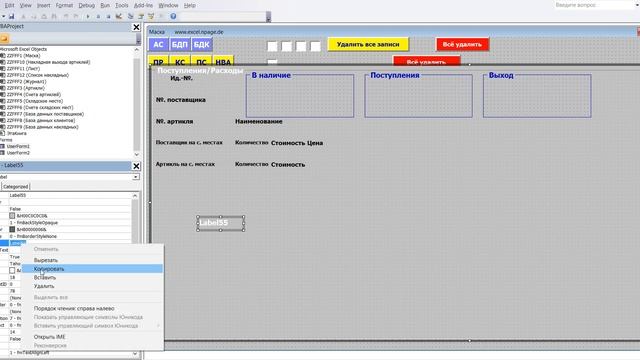Click the yellow ПР button
This screenshot has width=640, height=360.
tap(158, 61)
